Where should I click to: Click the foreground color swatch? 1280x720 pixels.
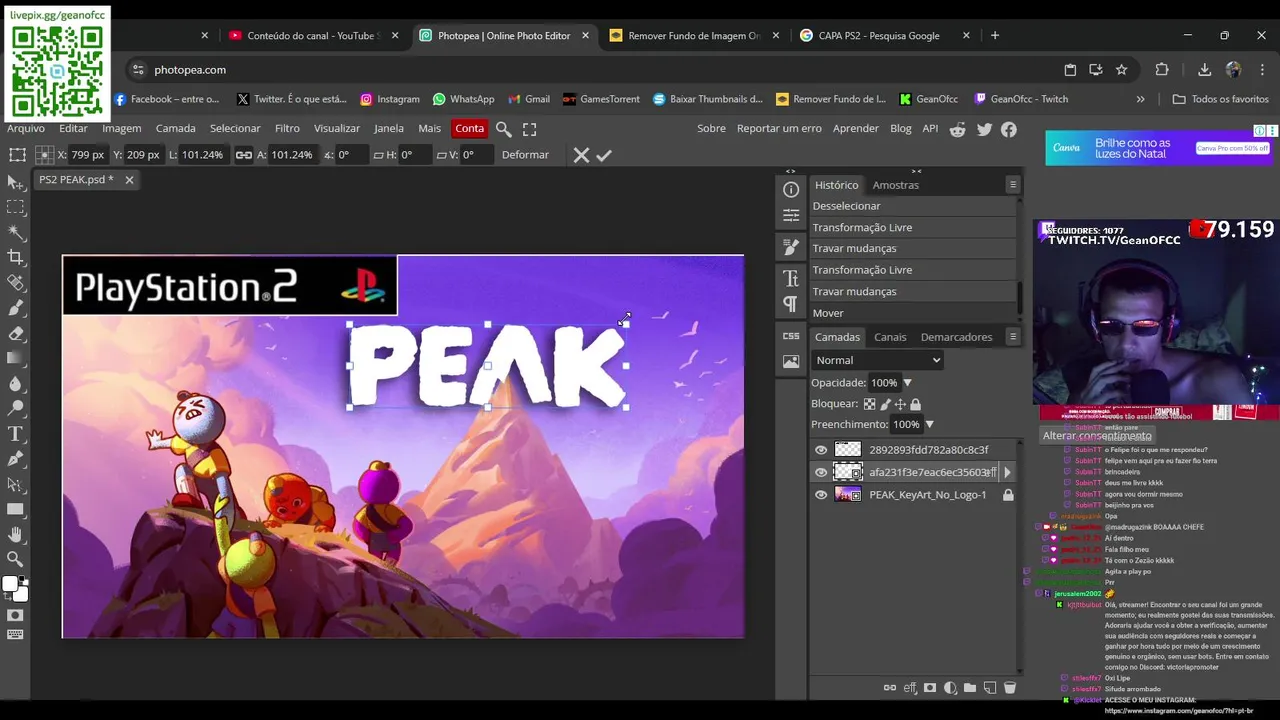(x=10, y=584)
